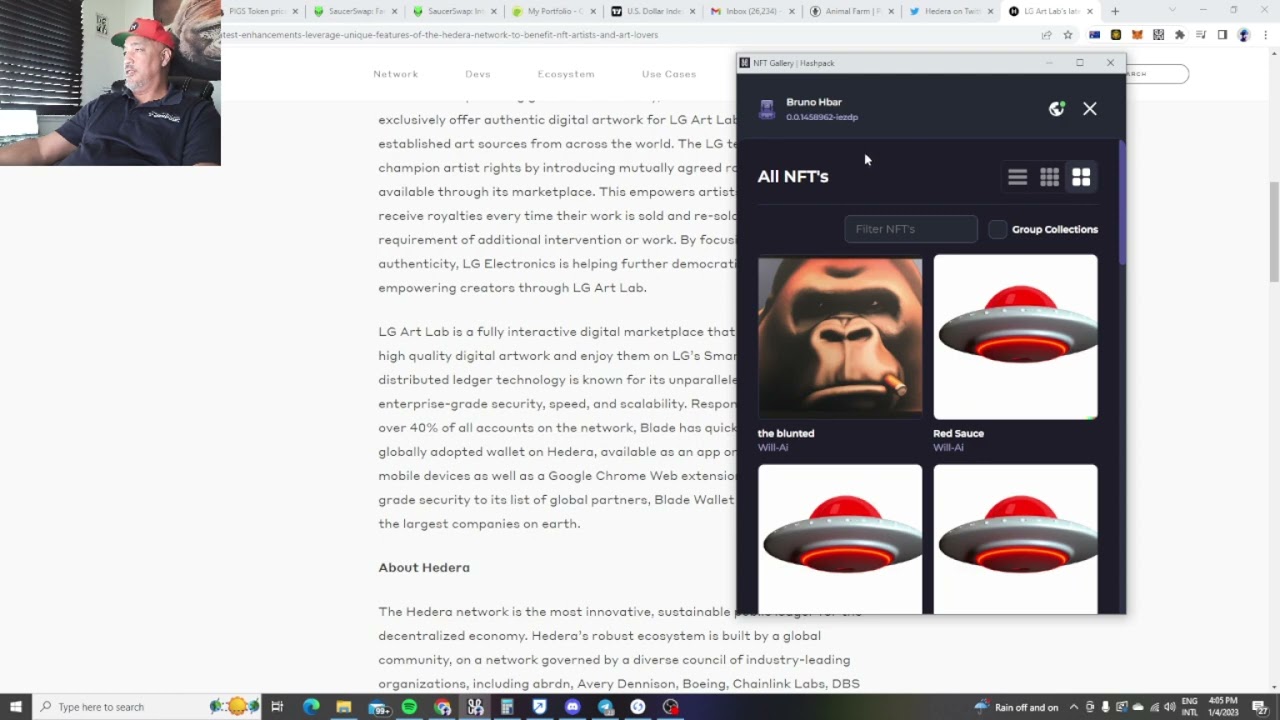Switch to list view in NFT Gallery
The height and width of the screenshot is (720, 1280).
[1017, 177]
